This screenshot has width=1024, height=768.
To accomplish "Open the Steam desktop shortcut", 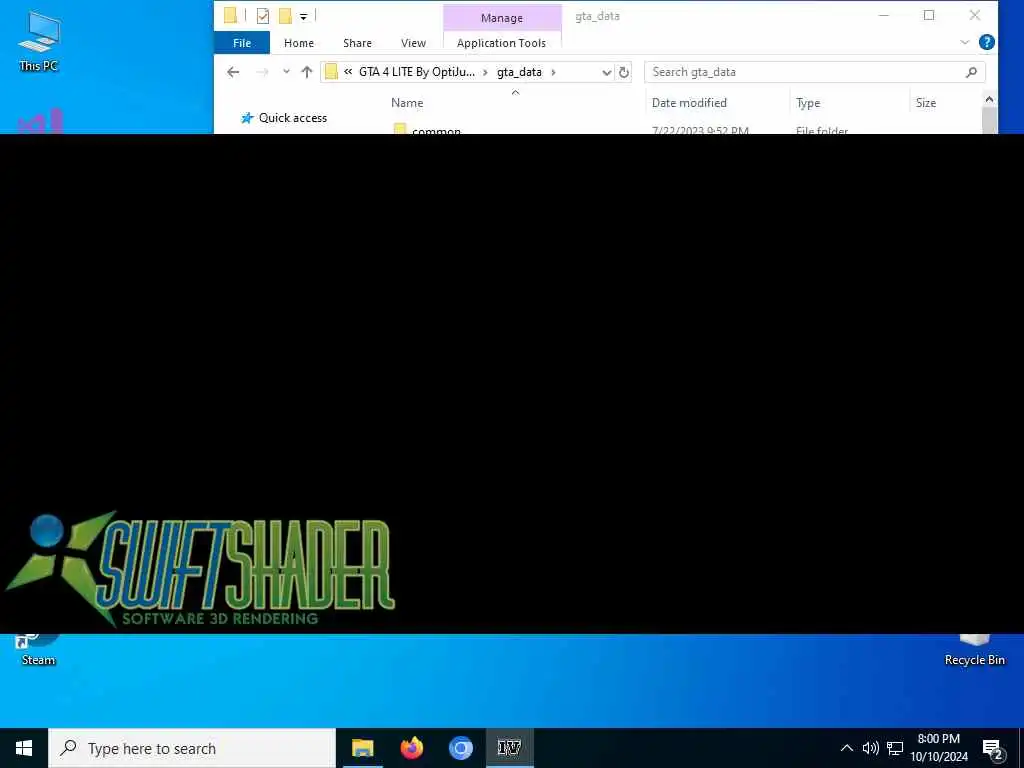I will [39, 650].
